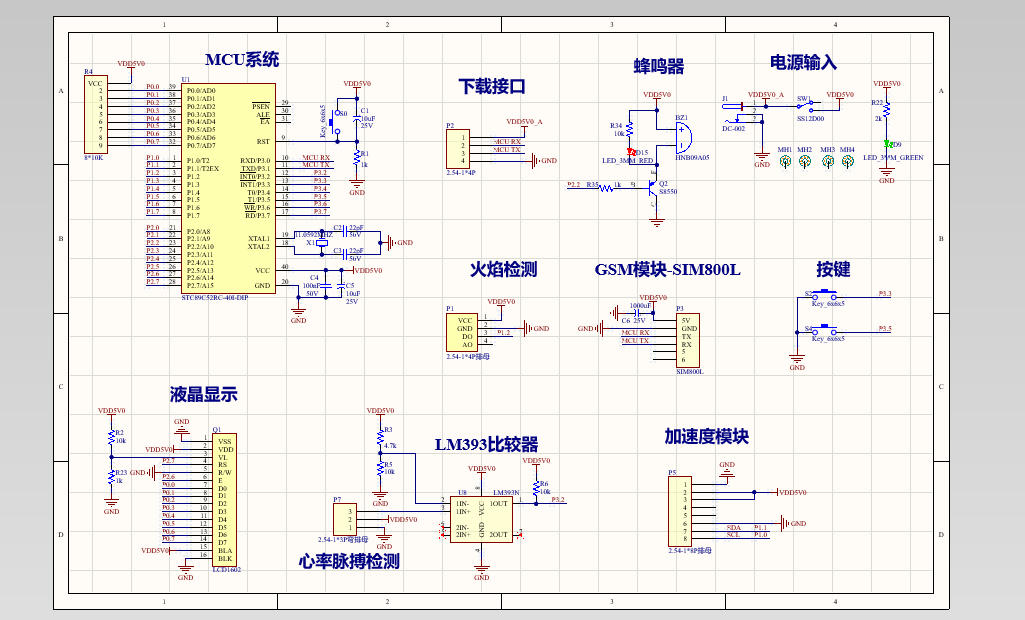The image size is (1025, 620).
Task: Click the 'P3.5' net label beside S4
Action: click(884, 328)
